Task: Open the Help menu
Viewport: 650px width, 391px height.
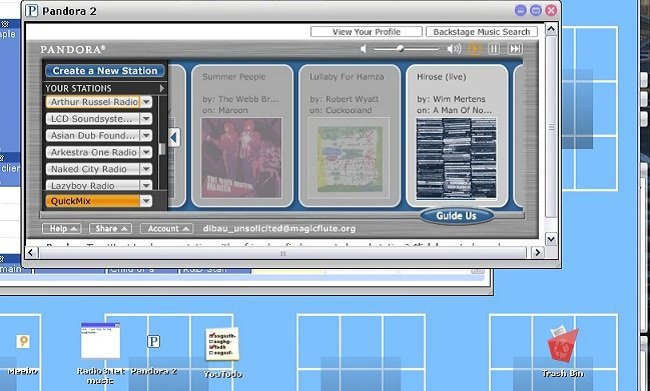Action: 62,228
